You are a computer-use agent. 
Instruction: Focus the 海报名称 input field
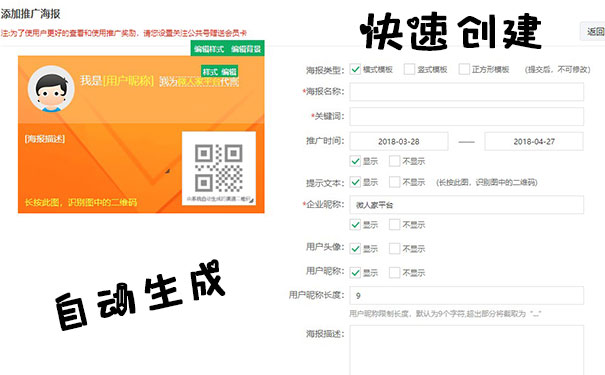(x=466, y=92)
